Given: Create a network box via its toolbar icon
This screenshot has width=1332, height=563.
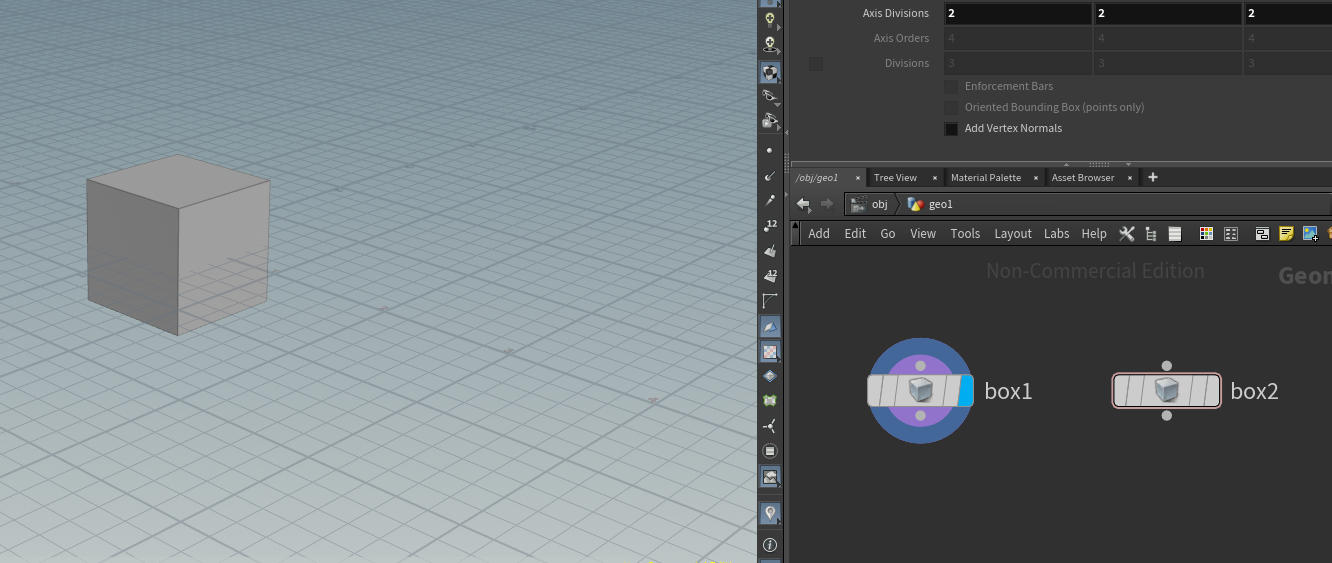Looking at the screenshot, I should point(1262,233).
